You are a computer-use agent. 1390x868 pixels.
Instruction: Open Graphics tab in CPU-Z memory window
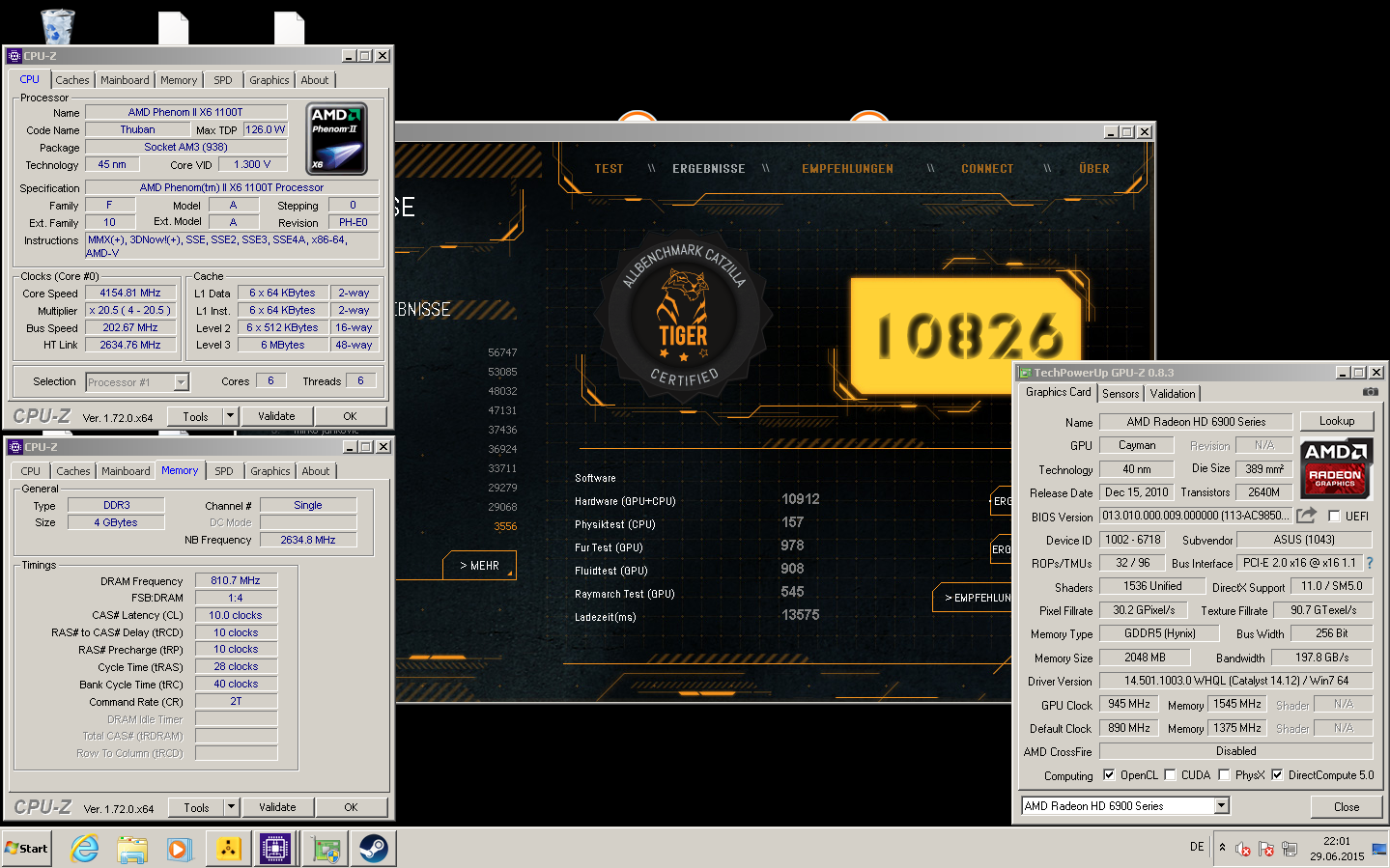coord(270,471)
